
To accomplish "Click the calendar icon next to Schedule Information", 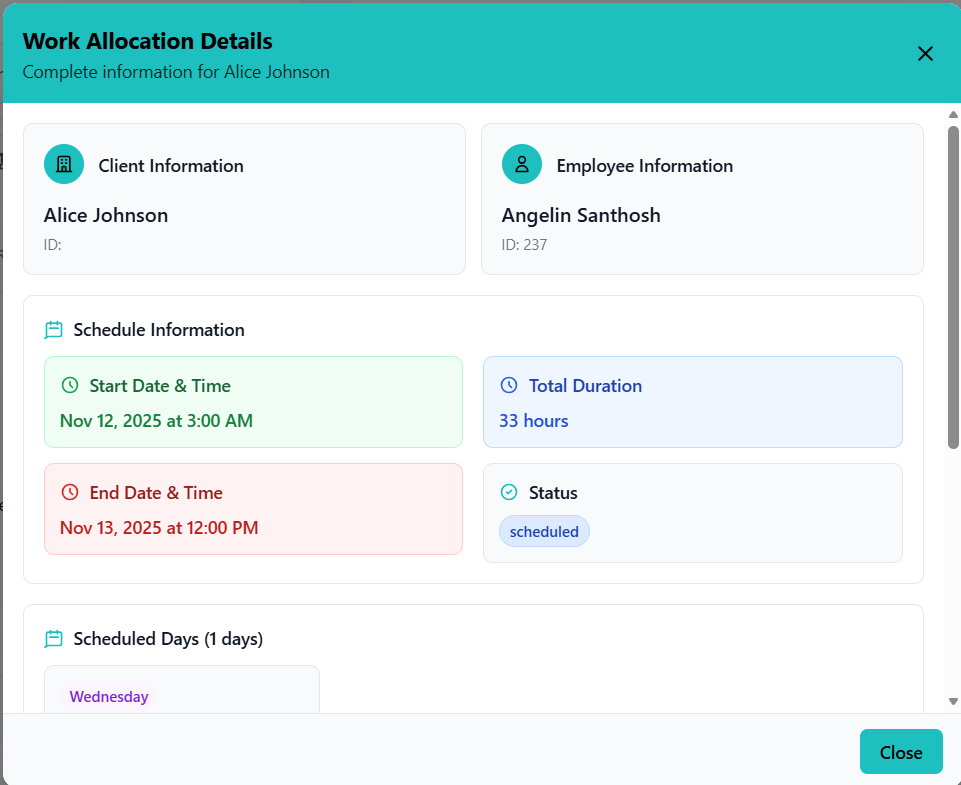I will click(54, 330).
